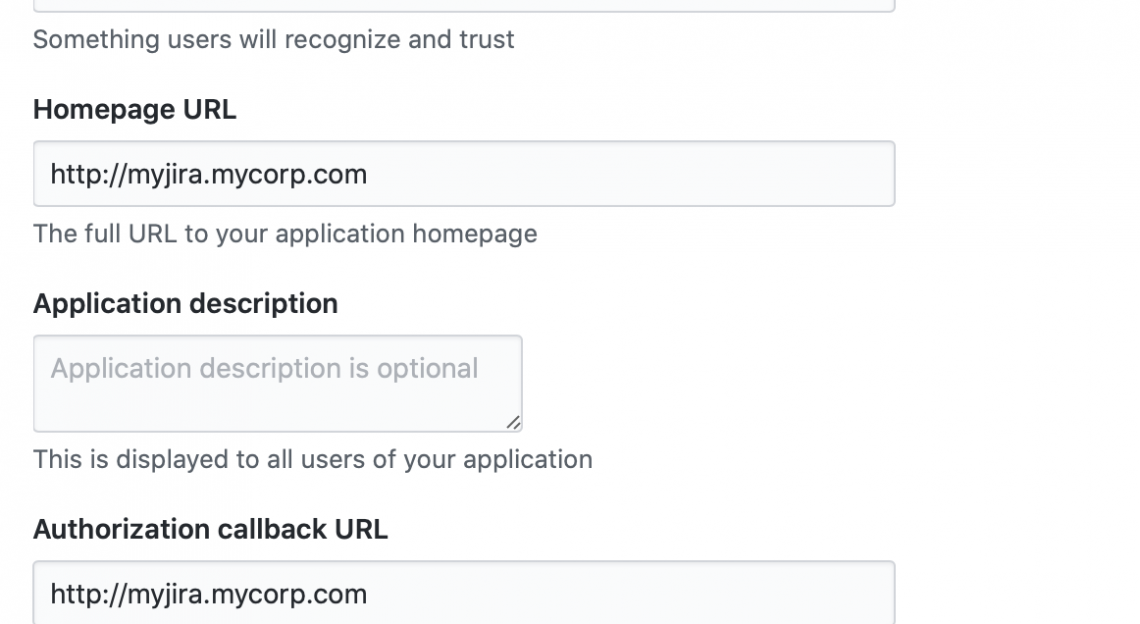Click the "Homepage URL" label
The height and width of the screenshot is (624, 1140).
(x=134, y=109)
